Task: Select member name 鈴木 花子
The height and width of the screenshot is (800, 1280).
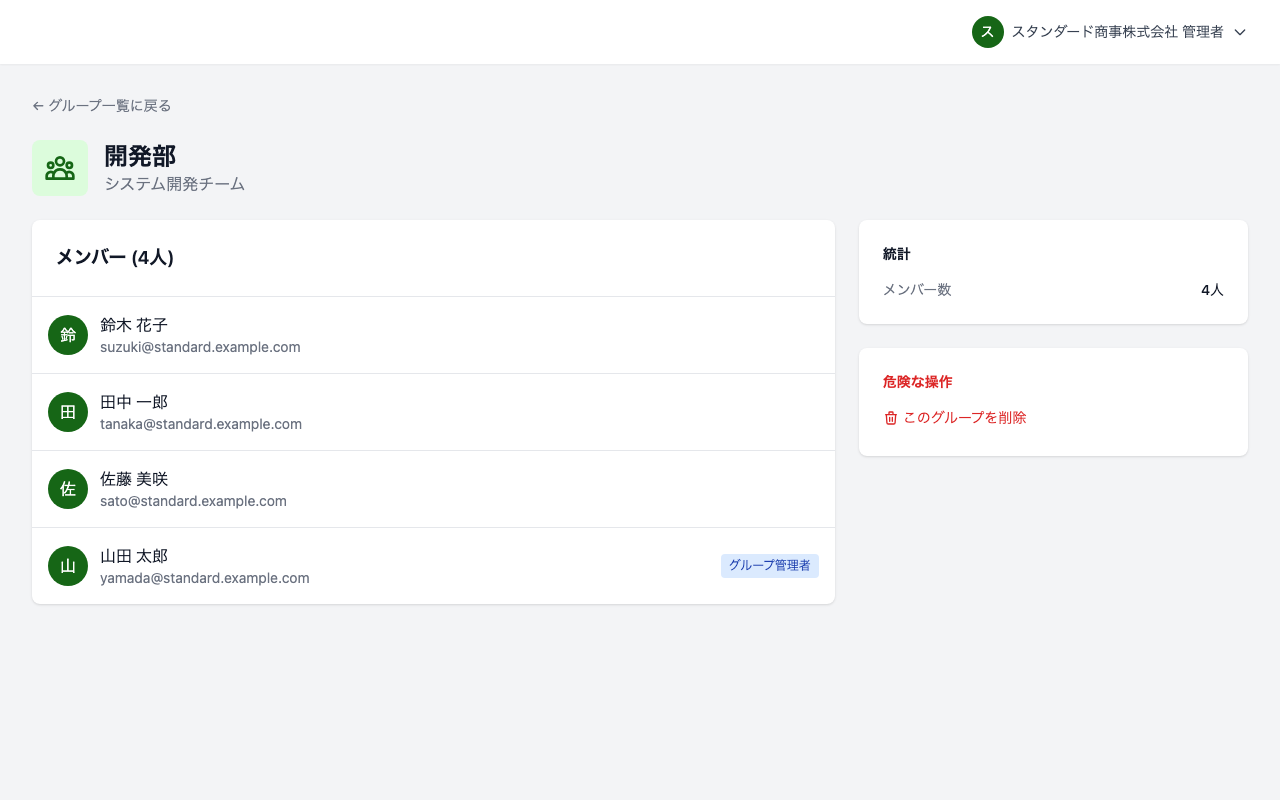Action: 134,325
